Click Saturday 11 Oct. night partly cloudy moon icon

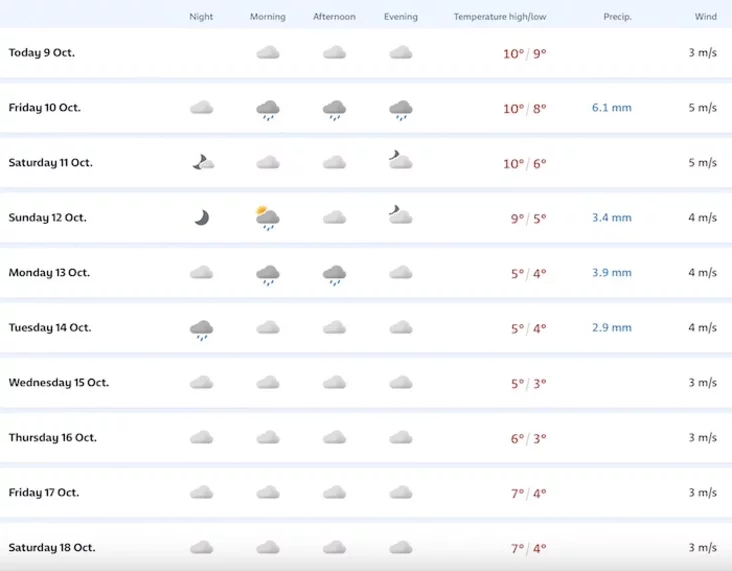[x=203, y=162]
